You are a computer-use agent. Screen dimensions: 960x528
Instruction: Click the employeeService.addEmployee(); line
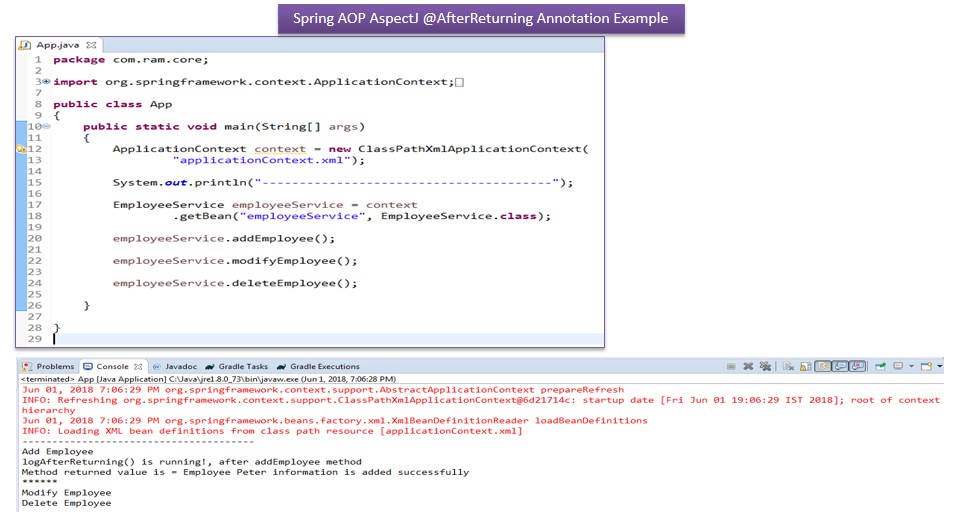pos(224,238)
